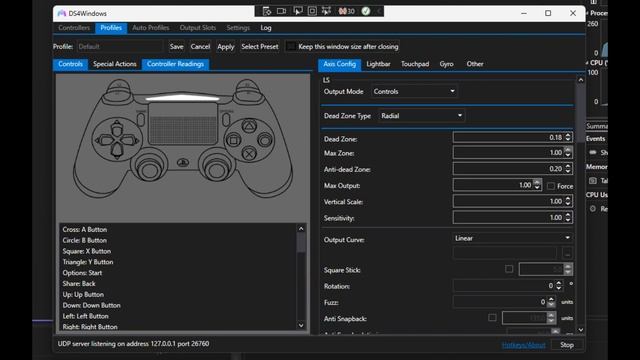Click the DS4Windows app icon in title bar
The height and width of the screenshot is (360, 640).
coord(62,13)
